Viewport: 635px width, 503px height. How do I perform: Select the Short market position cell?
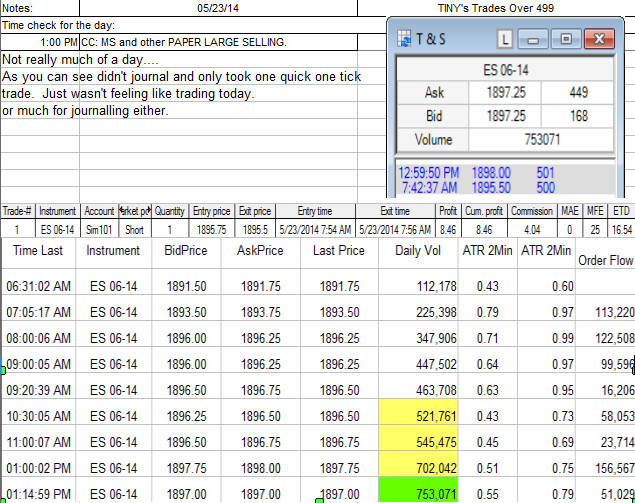134,230
